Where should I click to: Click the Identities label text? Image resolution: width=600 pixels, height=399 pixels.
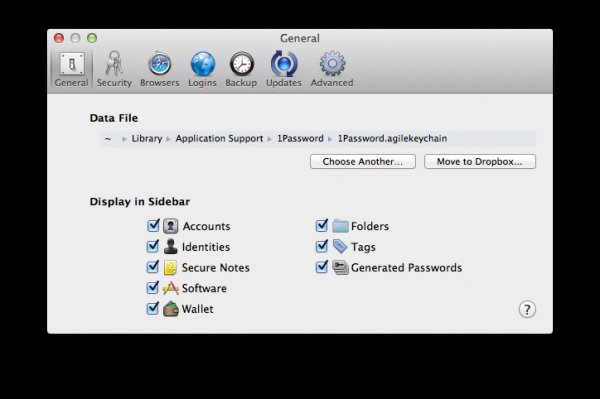pos(206,247)
